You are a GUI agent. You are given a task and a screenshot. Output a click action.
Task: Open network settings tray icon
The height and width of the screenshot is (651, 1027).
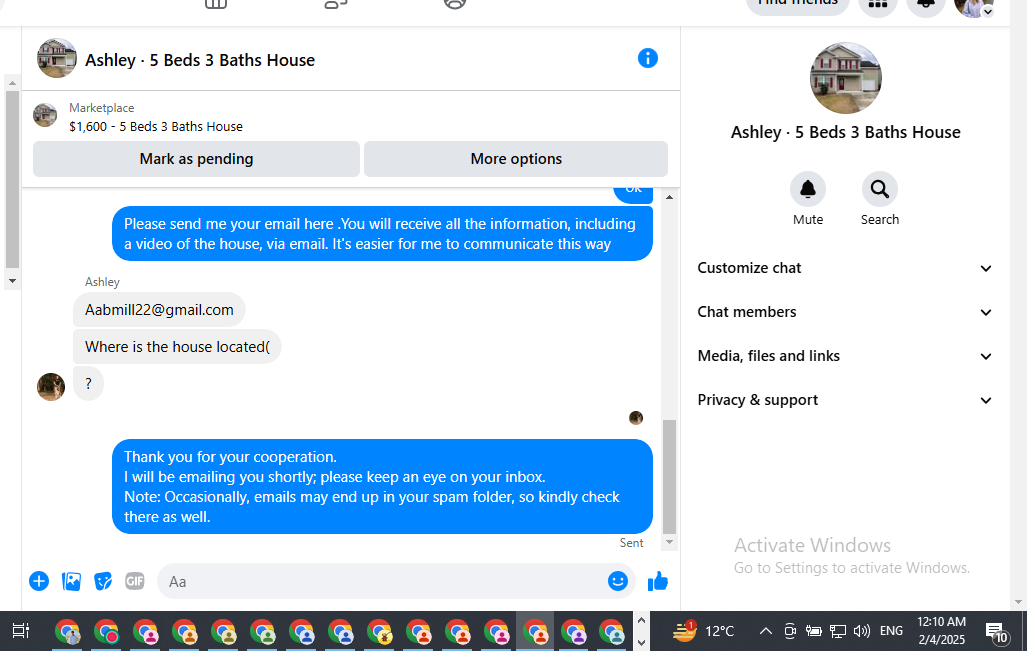838,631
